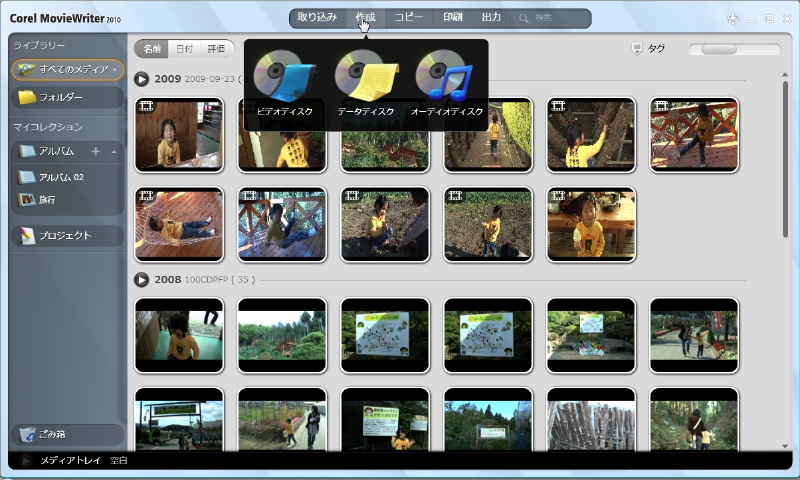Sort media by 日付 (date)
The width and height of the screenshot is (800, 480).
pos(184,48)
